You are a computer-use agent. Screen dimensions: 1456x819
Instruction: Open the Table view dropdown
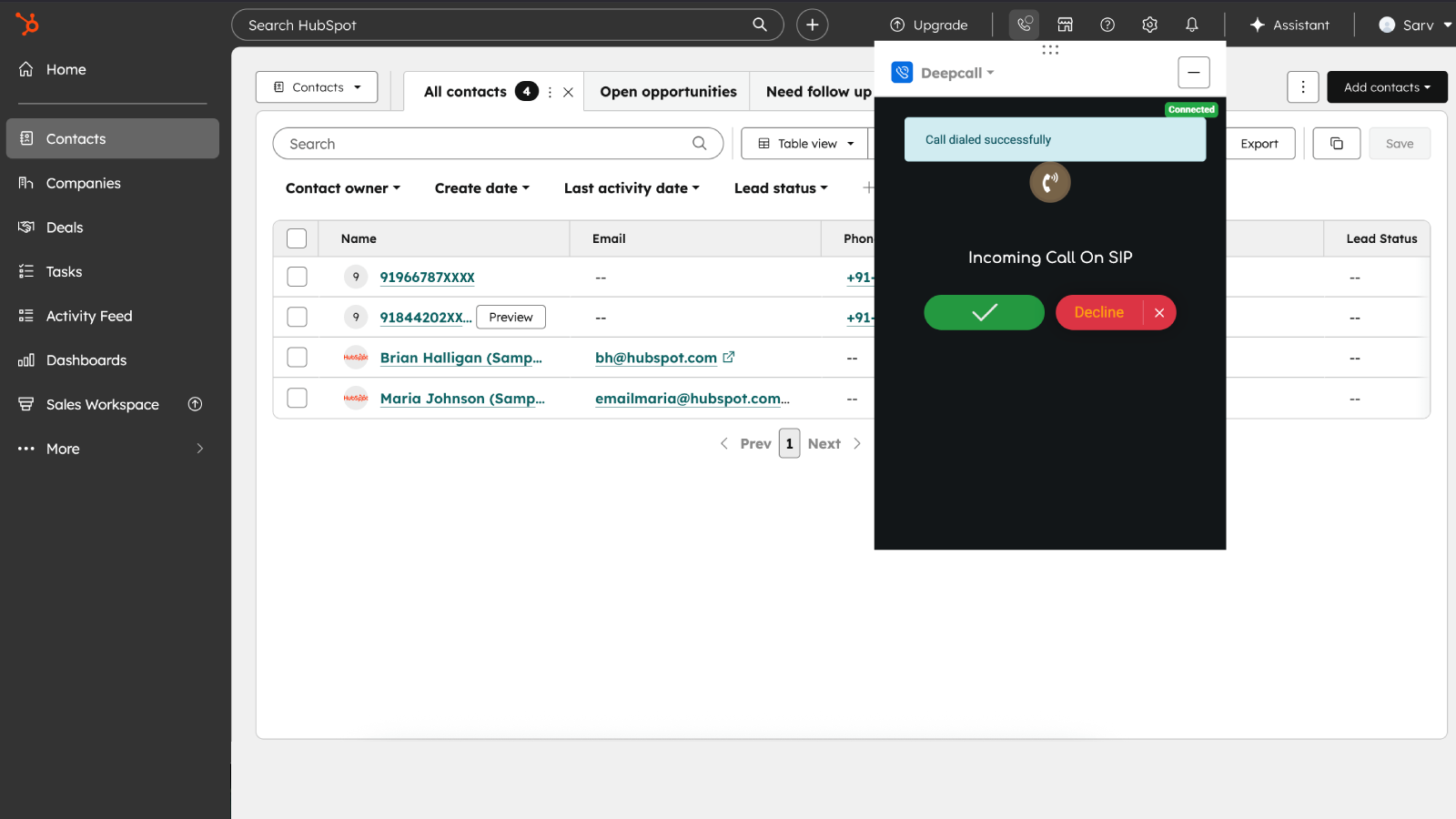pos(806,144)
